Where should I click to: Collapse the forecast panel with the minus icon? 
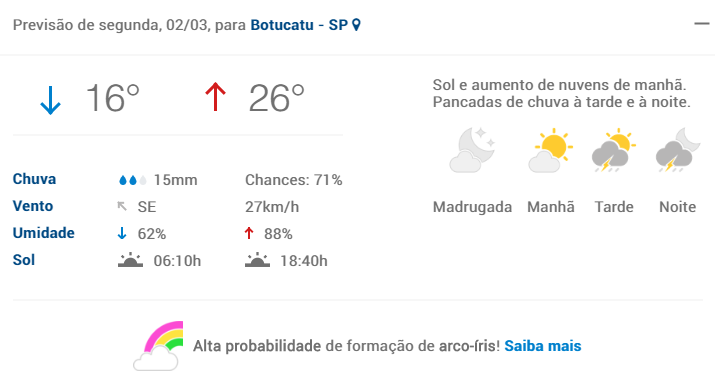point(702,23)
